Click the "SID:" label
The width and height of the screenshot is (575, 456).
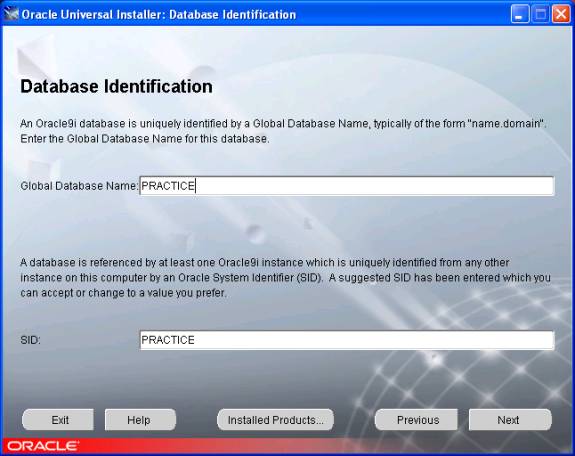30,340
